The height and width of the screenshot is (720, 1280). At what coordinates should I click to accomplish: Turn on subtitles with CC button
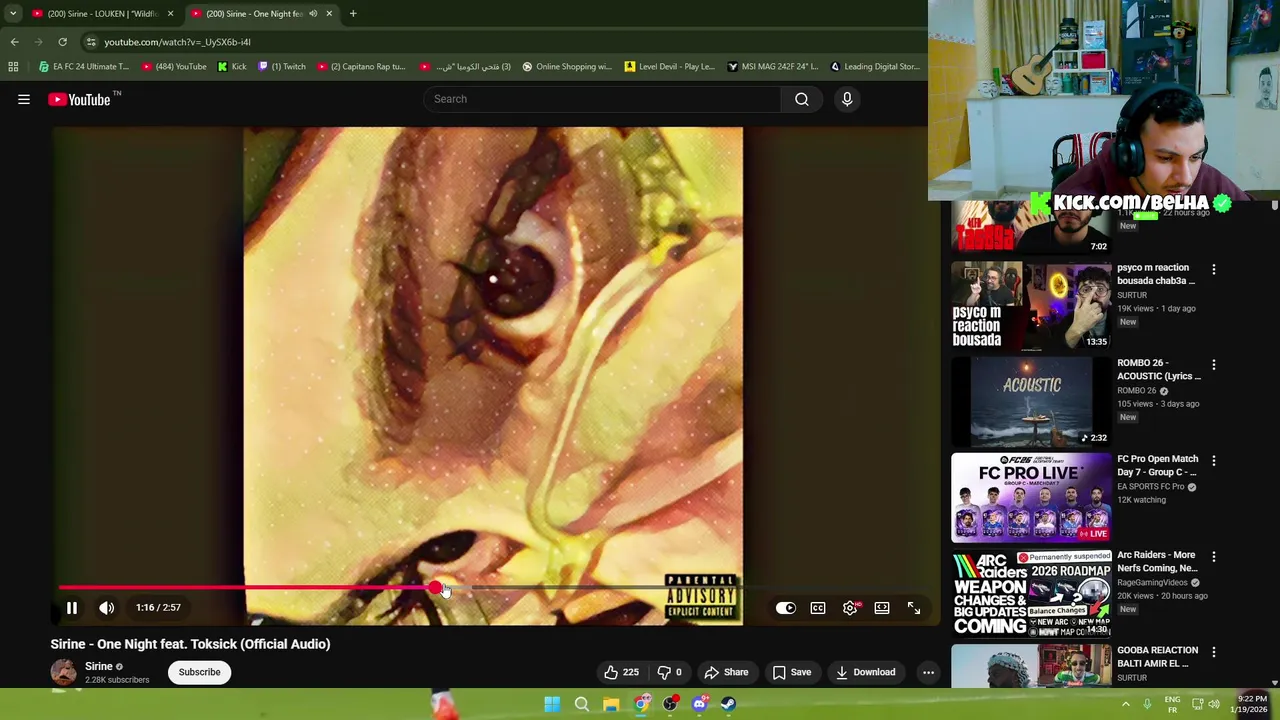click(818, 608)
